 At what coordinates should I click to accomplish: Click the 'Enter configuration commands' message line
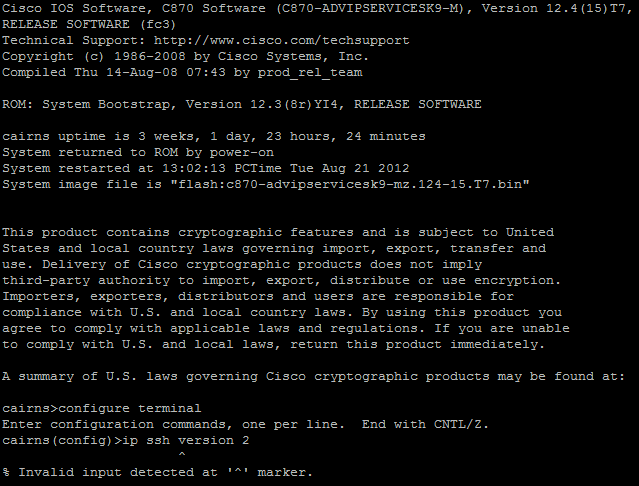tap(245, 424)
